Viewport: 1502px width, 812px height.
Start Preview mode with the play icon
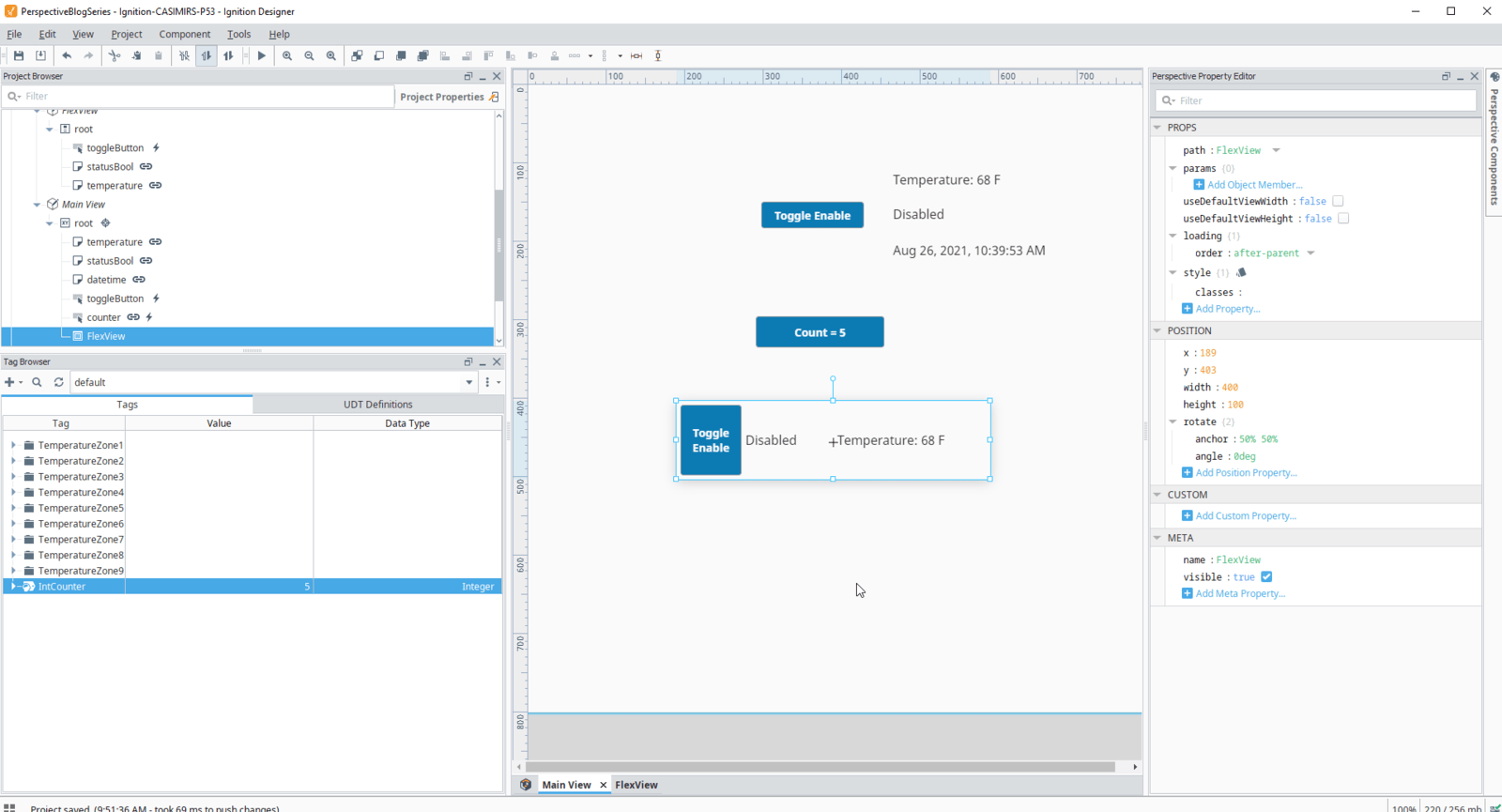262,56
